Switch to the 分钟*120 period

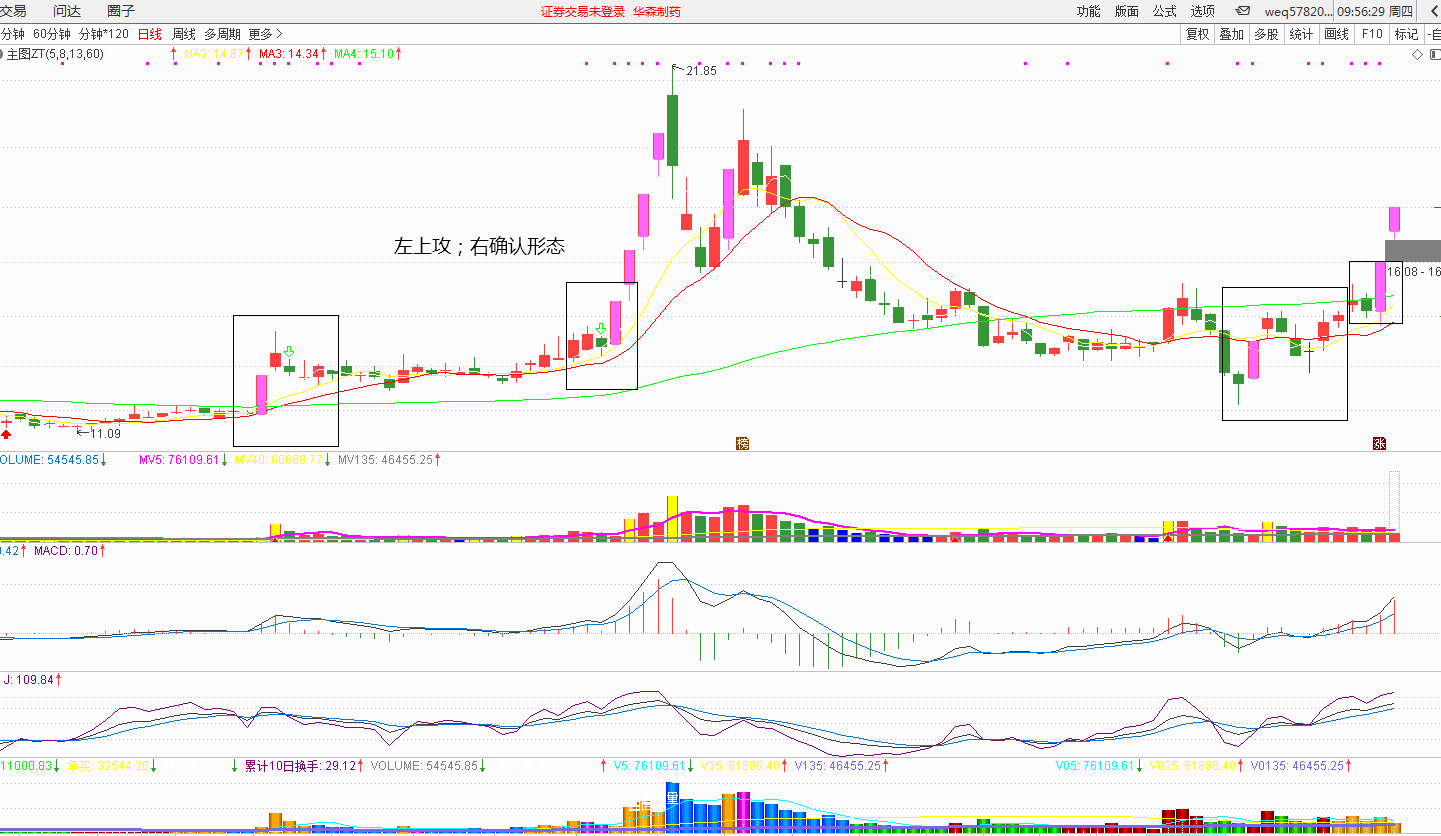104,33
